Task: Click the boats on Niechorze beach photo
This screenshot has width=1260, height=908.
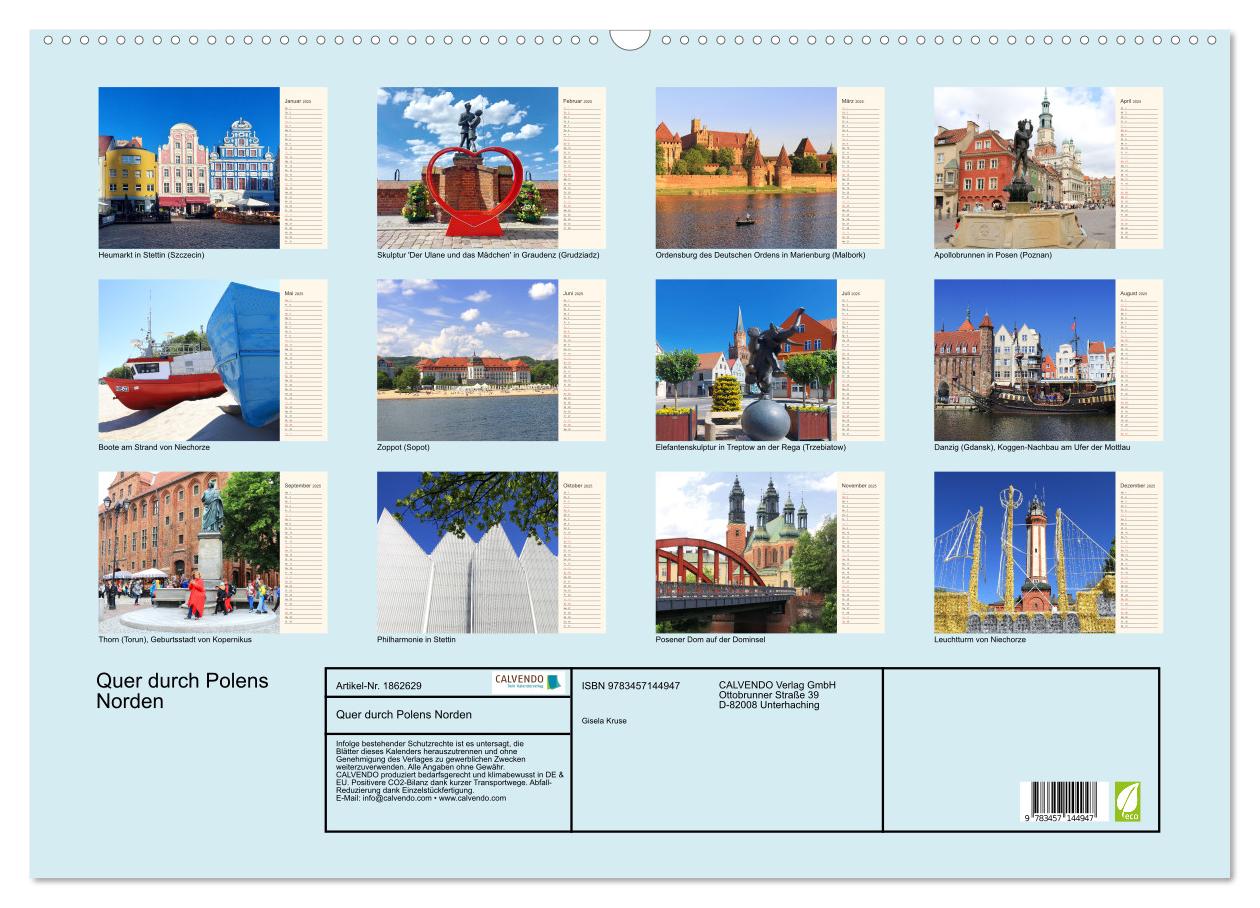Action: click(x=189, y=360)
